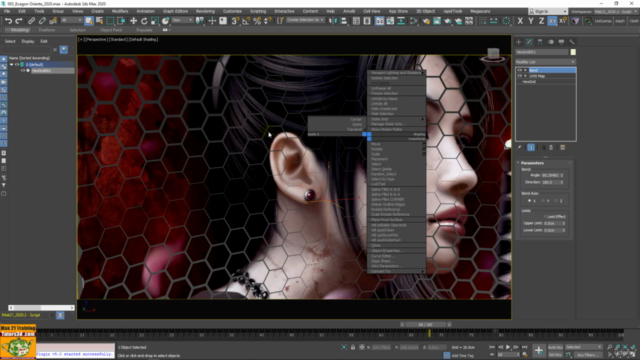Open the Sign In dropdown
This screenshot has width=640, height=360.
tap(548, 11)
